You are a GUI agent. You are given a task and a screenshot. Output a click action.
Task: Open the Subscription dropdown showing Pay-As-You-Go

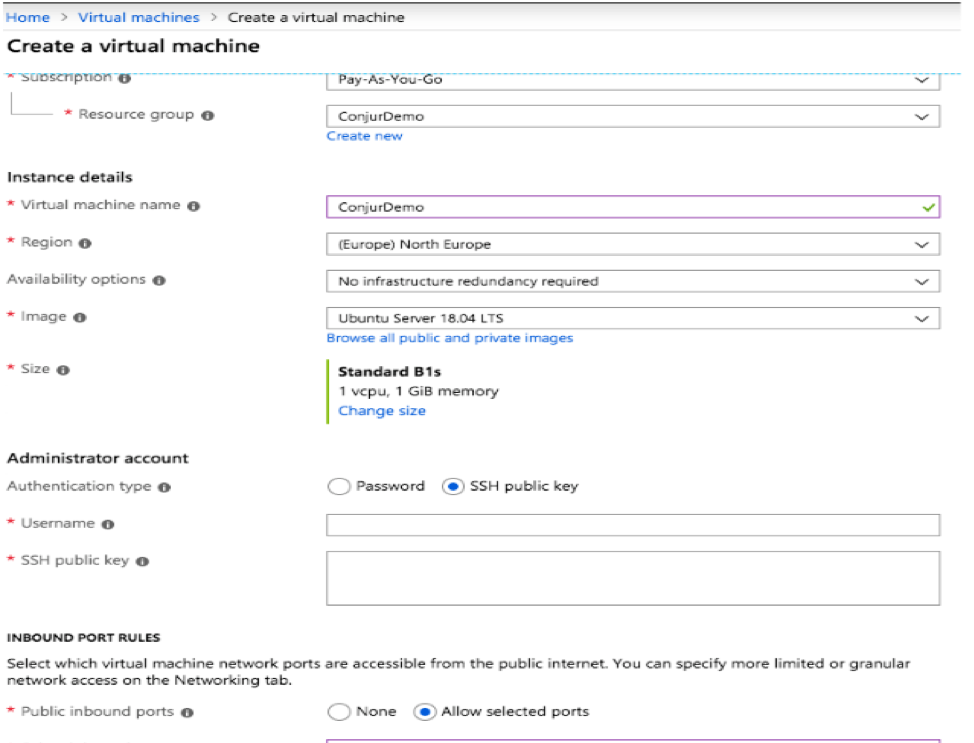click(x=633, y=81)
